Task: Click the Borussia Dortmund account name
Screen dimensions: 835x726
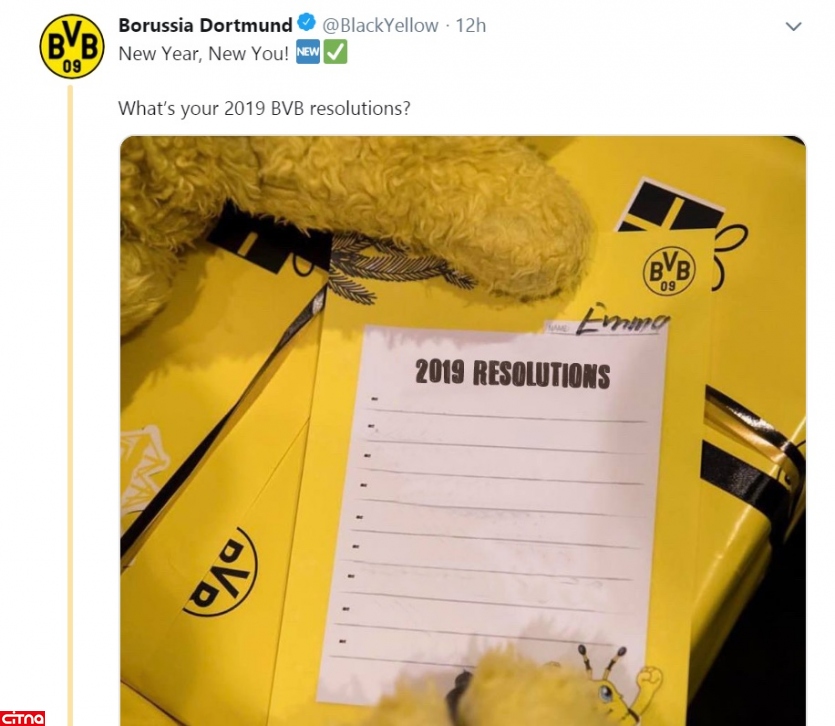Action: pyautogui.click(x=205, y=25)
